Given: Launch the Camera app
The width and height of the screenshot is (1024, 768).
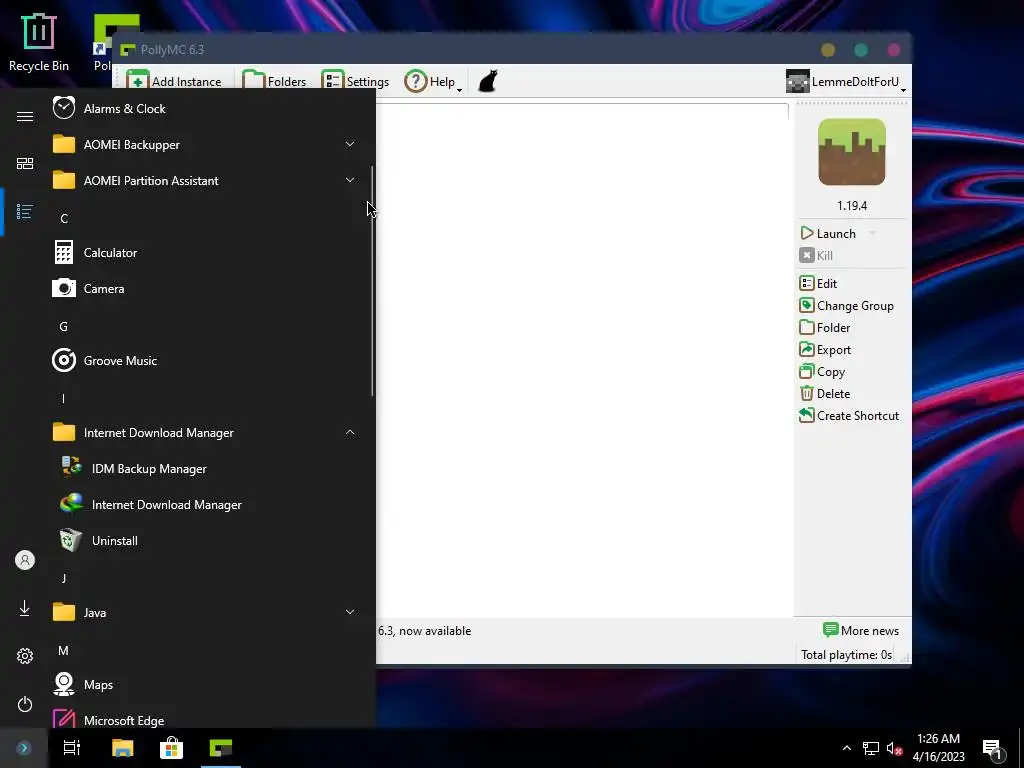Looking at the screenshot, I should pyautogui.click(x=206, y=288).
